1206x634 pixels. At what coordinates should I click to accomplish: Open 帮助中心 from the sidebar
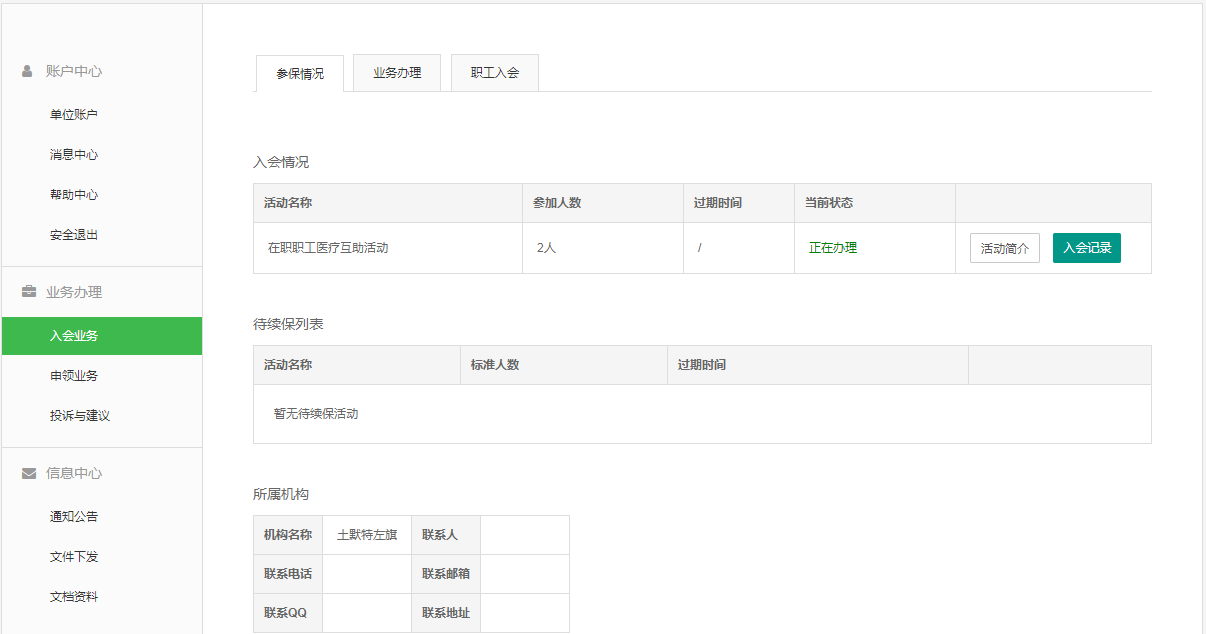pos(74,195)
